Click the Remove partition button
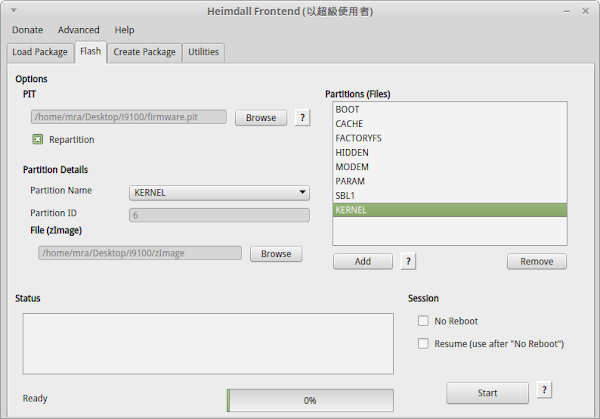 (x=536, y=261)
